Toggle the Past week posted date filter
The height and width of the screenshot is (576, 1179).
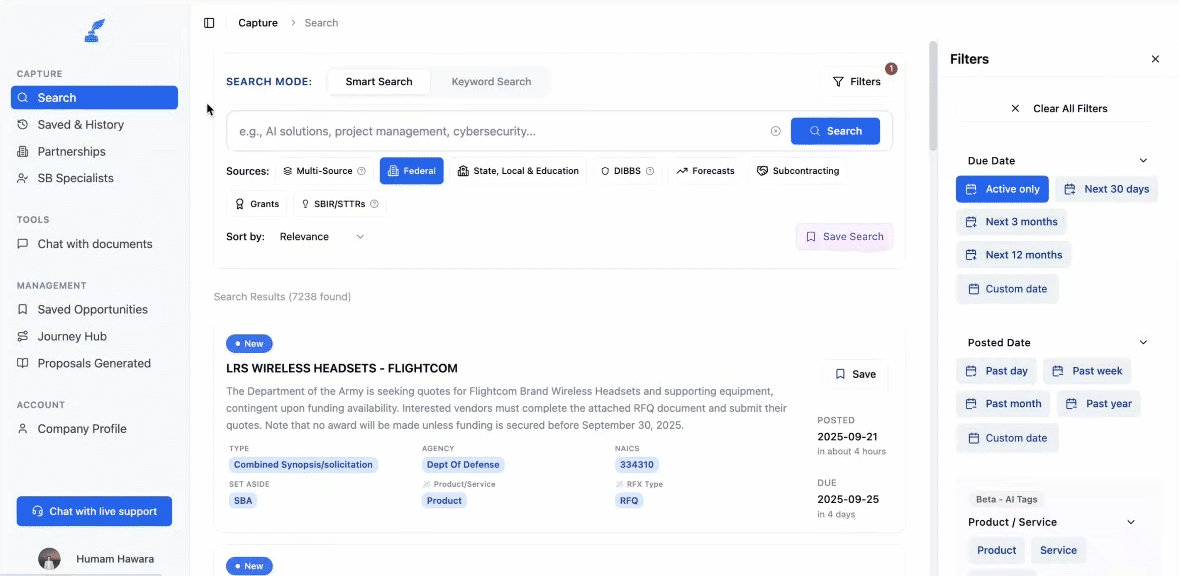(1087, 370)
